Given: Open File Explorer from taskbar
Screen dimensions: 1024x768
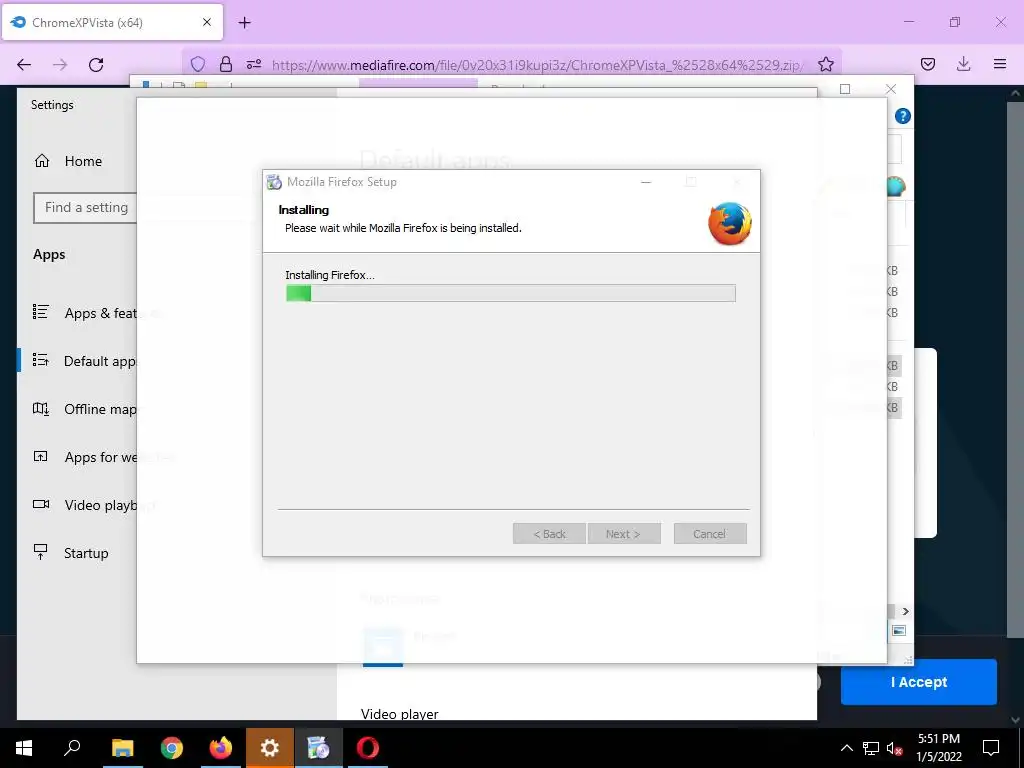Looking at the screenshot, I should pos(122,748).
